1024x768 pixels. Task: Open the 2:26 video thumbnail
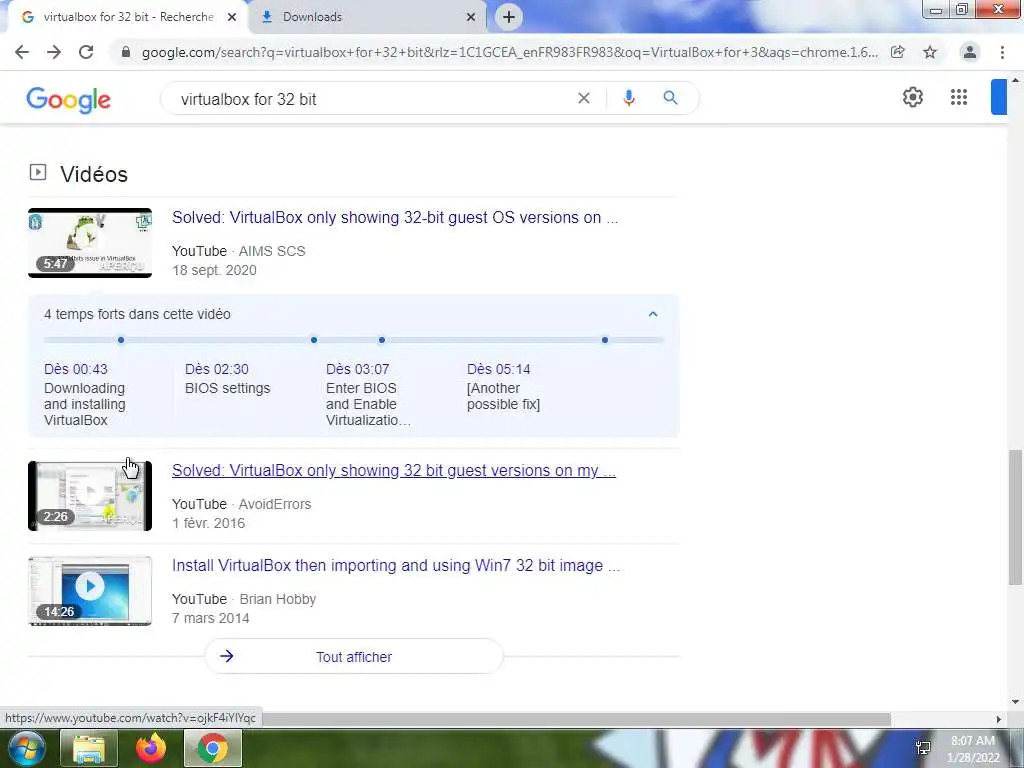[x=90, y=496]
